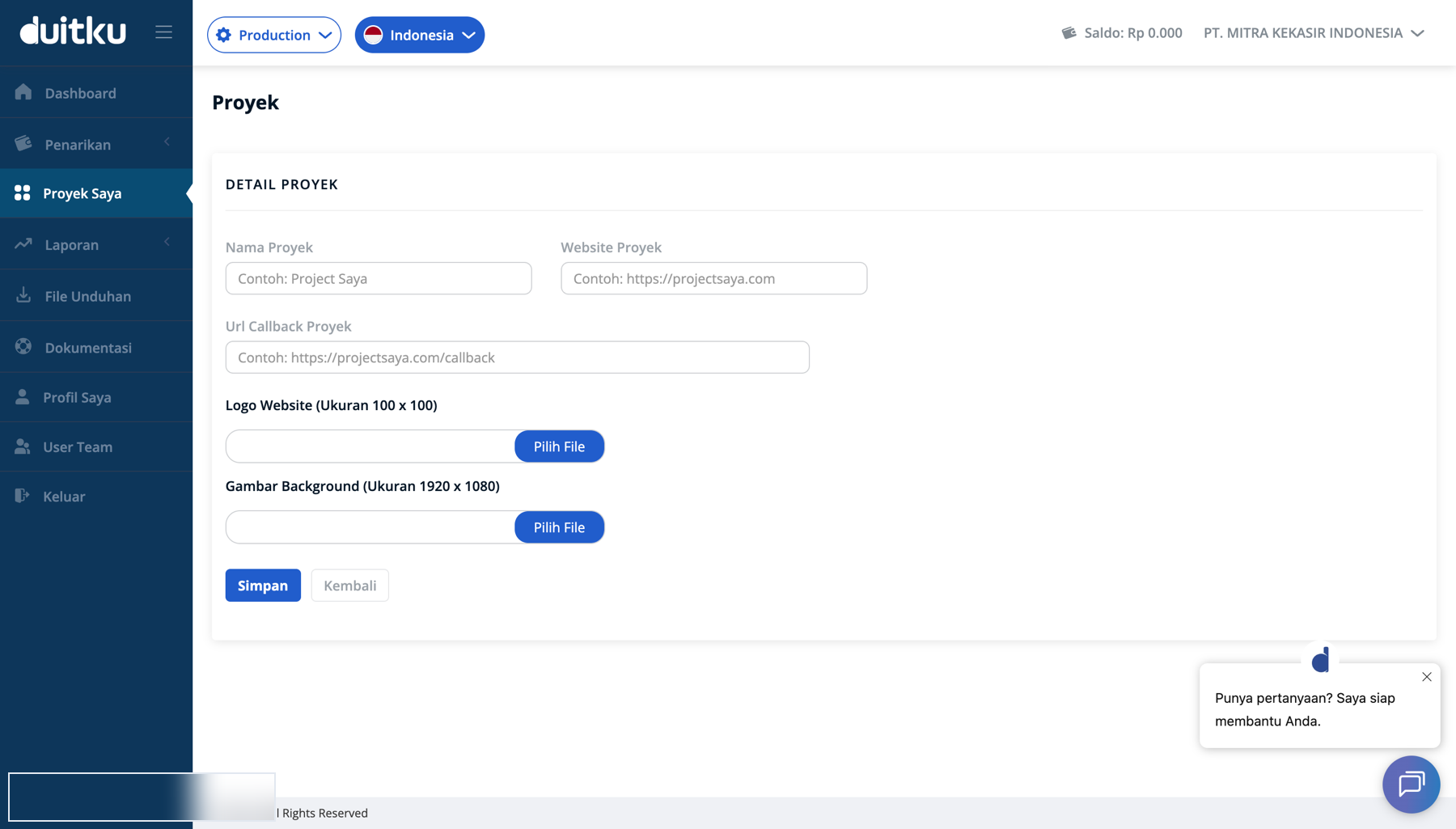Click the chat message 'Punya pertanyaan?'

pyautogui.click(x=1305, y=709)
